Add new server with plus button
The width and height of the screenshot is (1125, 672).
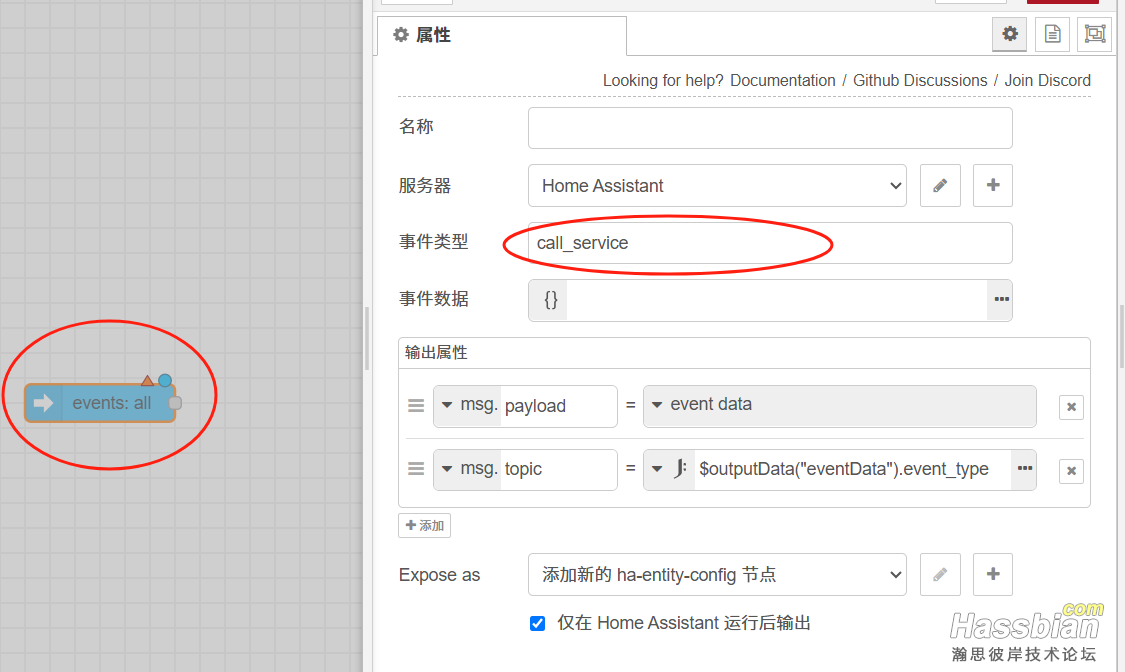pyautogui.click(x=993, y=186)
